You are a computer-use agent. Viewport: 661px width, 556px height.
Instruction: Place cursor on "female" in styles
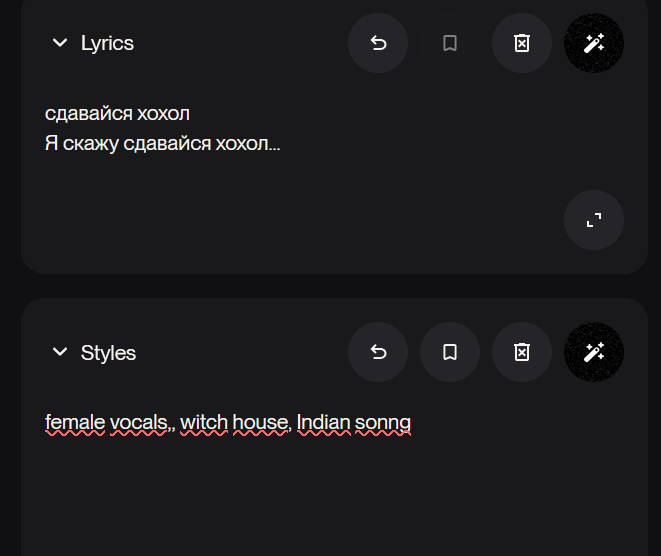click(x=75, y=423)
